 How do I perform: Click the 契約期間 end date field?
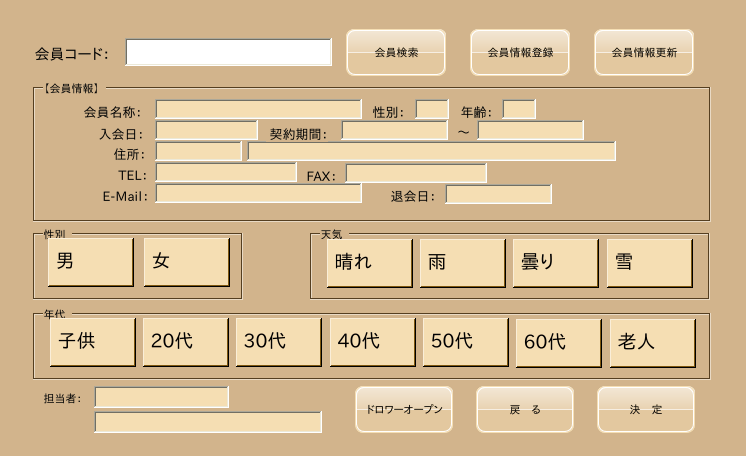pos(530,130)
